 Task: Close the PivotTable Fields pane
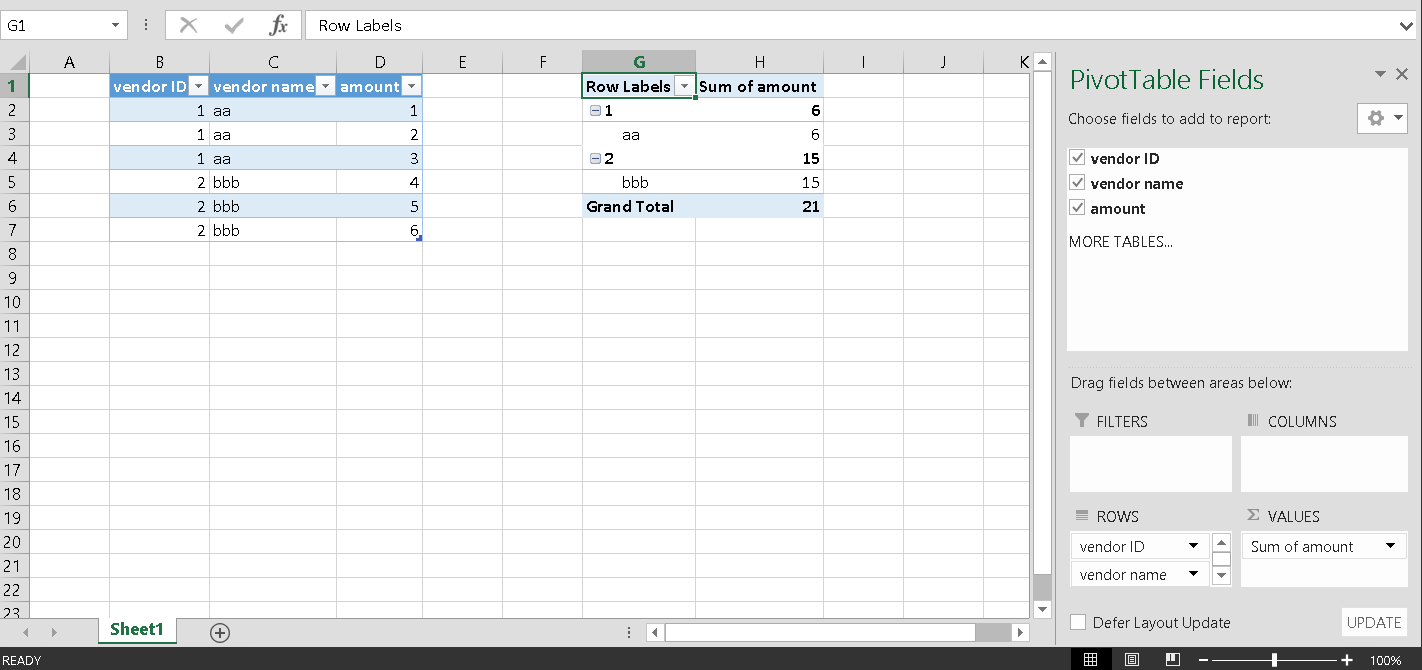pyautogui.click(x=1402, y=74)
